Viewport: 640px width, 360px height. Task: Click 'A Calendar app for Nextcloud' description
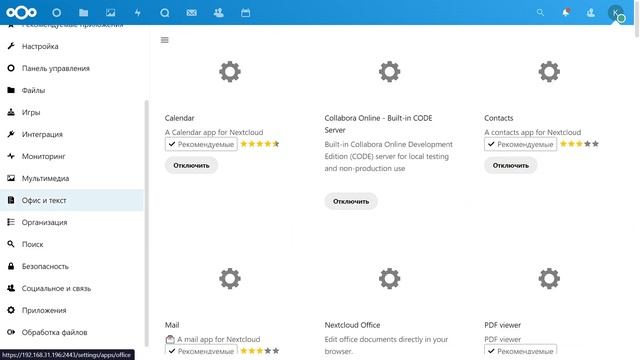coord(214,132)
